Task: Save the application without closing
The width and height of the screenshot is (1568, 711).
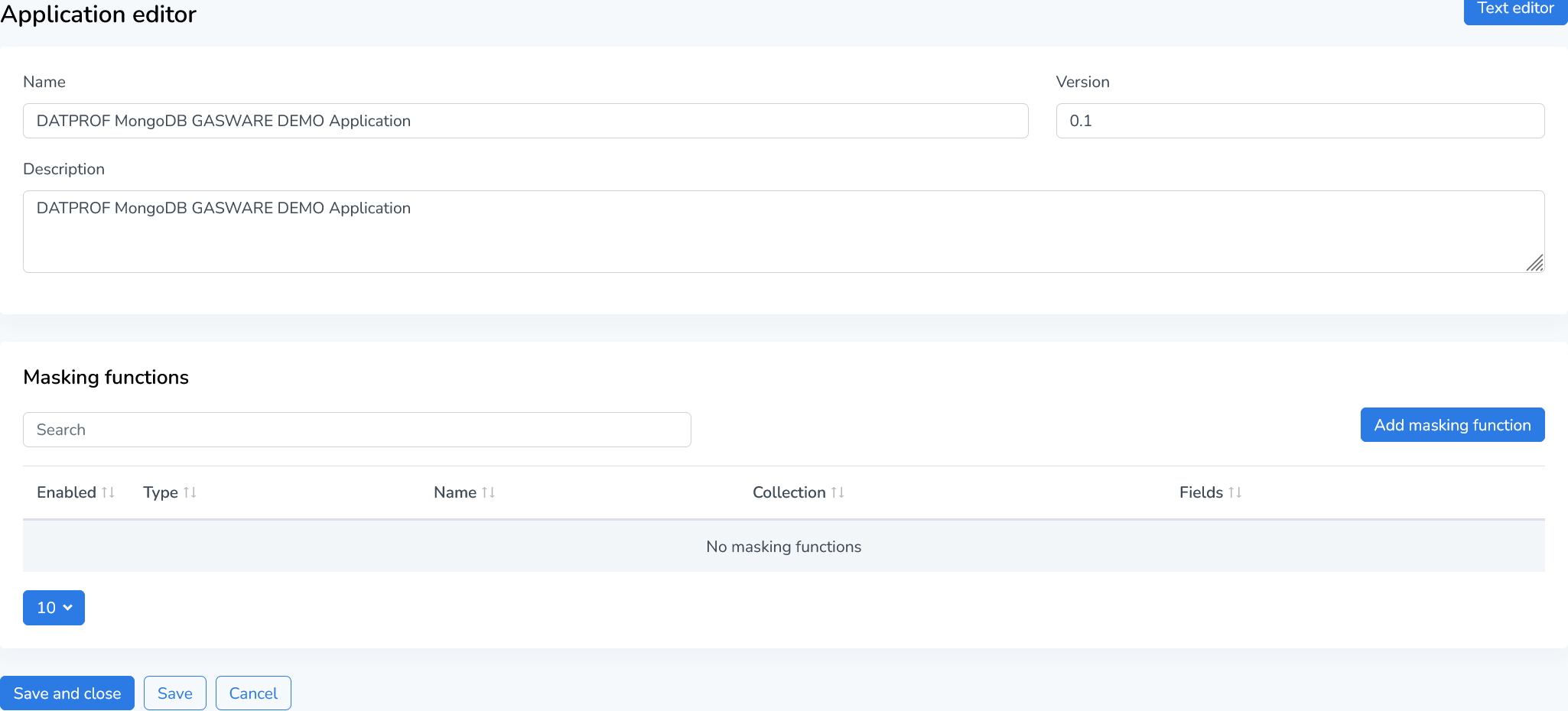Action: coord(174,693)
